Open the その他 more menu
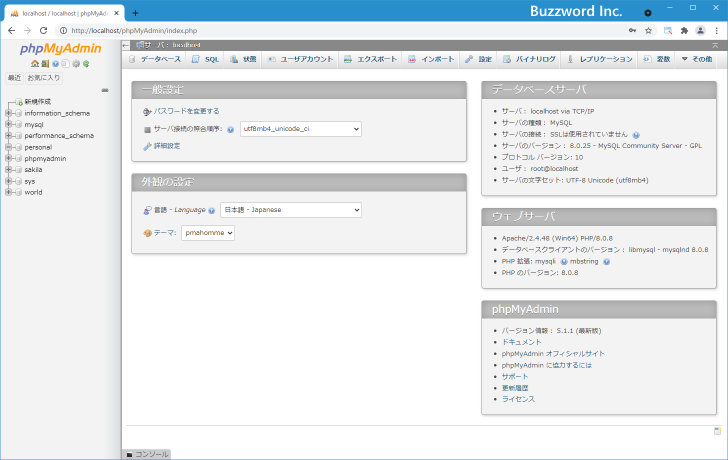This screenshot has width=728, height=460. pyautogui.click(x=697, y=59)
